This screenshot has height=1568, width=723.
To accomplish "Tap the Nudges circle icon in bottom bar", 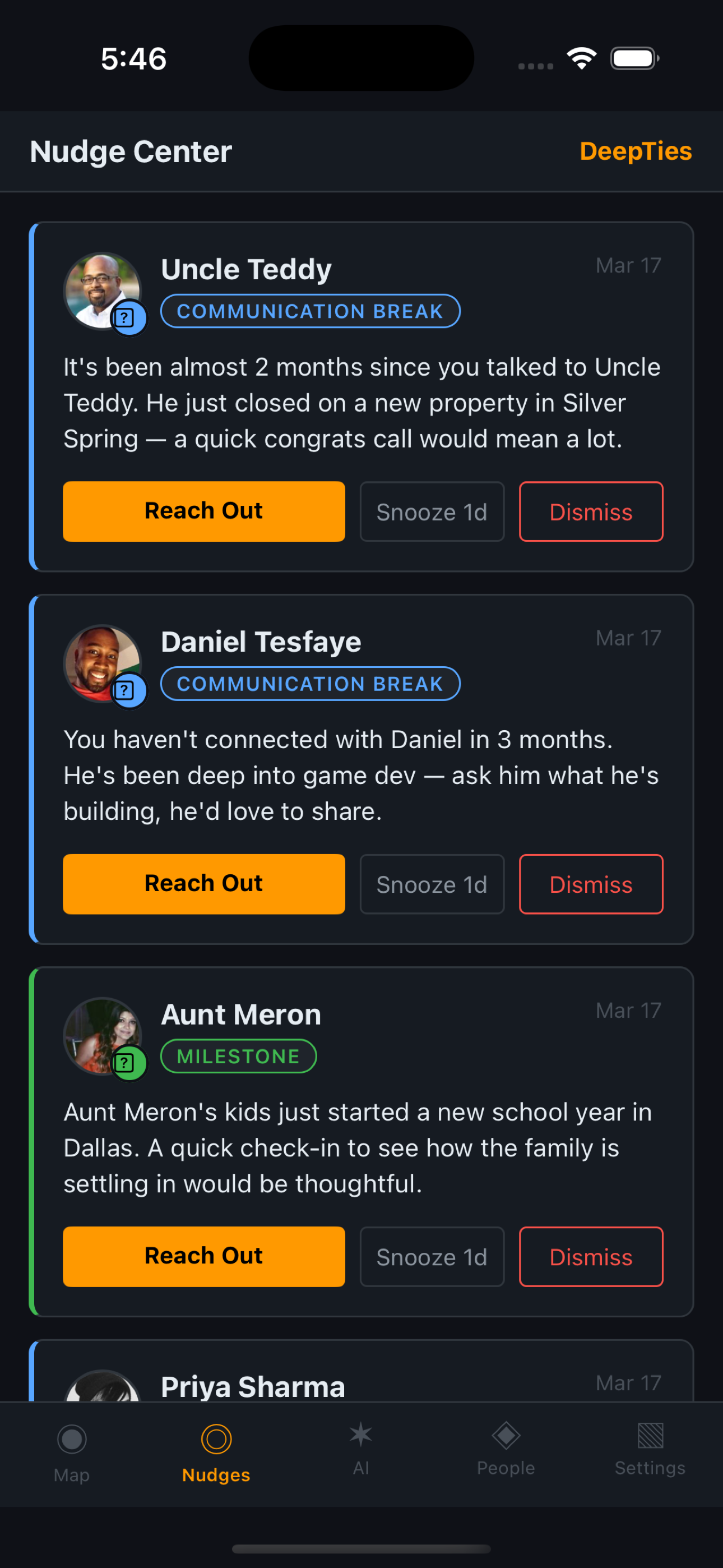I will pyautogui.click(x=215, y=1438).
